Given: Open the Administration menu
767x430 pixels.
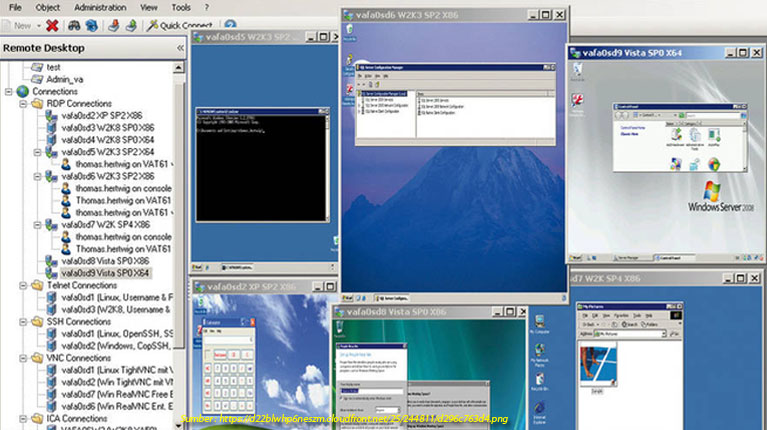Looking at the screenshot, I should [100, 7].
